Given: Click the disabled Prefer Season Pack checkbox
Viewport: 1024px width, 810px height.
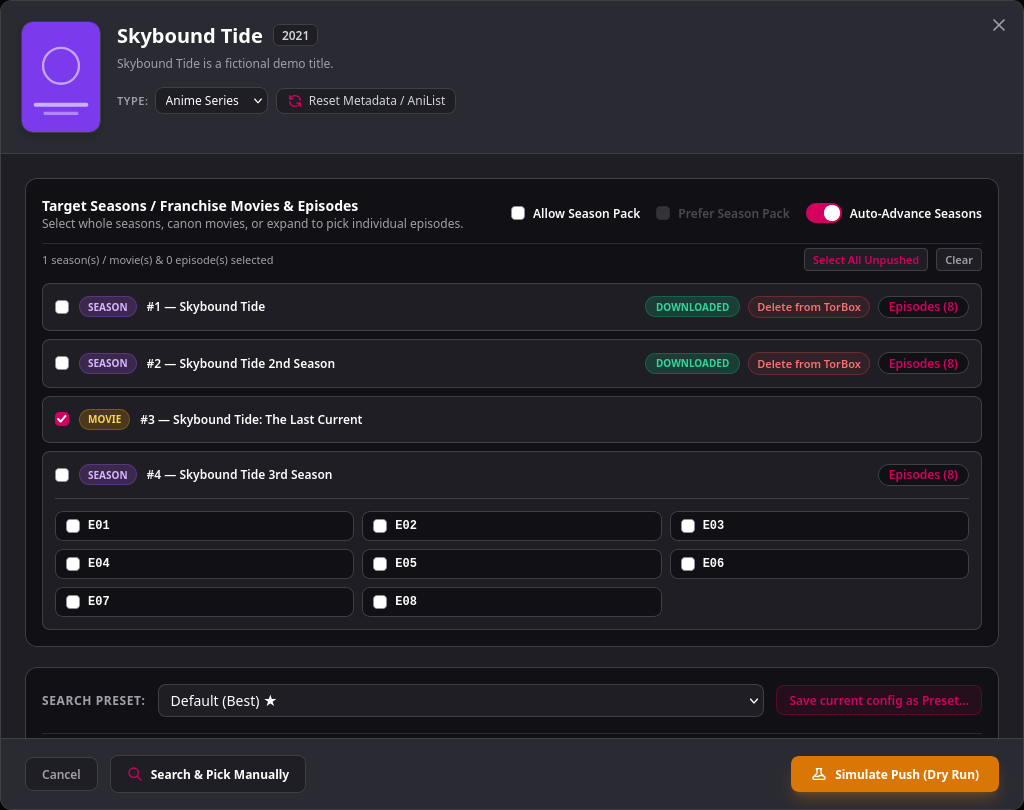Looking at the screenshot, I should tap(663, 213).
